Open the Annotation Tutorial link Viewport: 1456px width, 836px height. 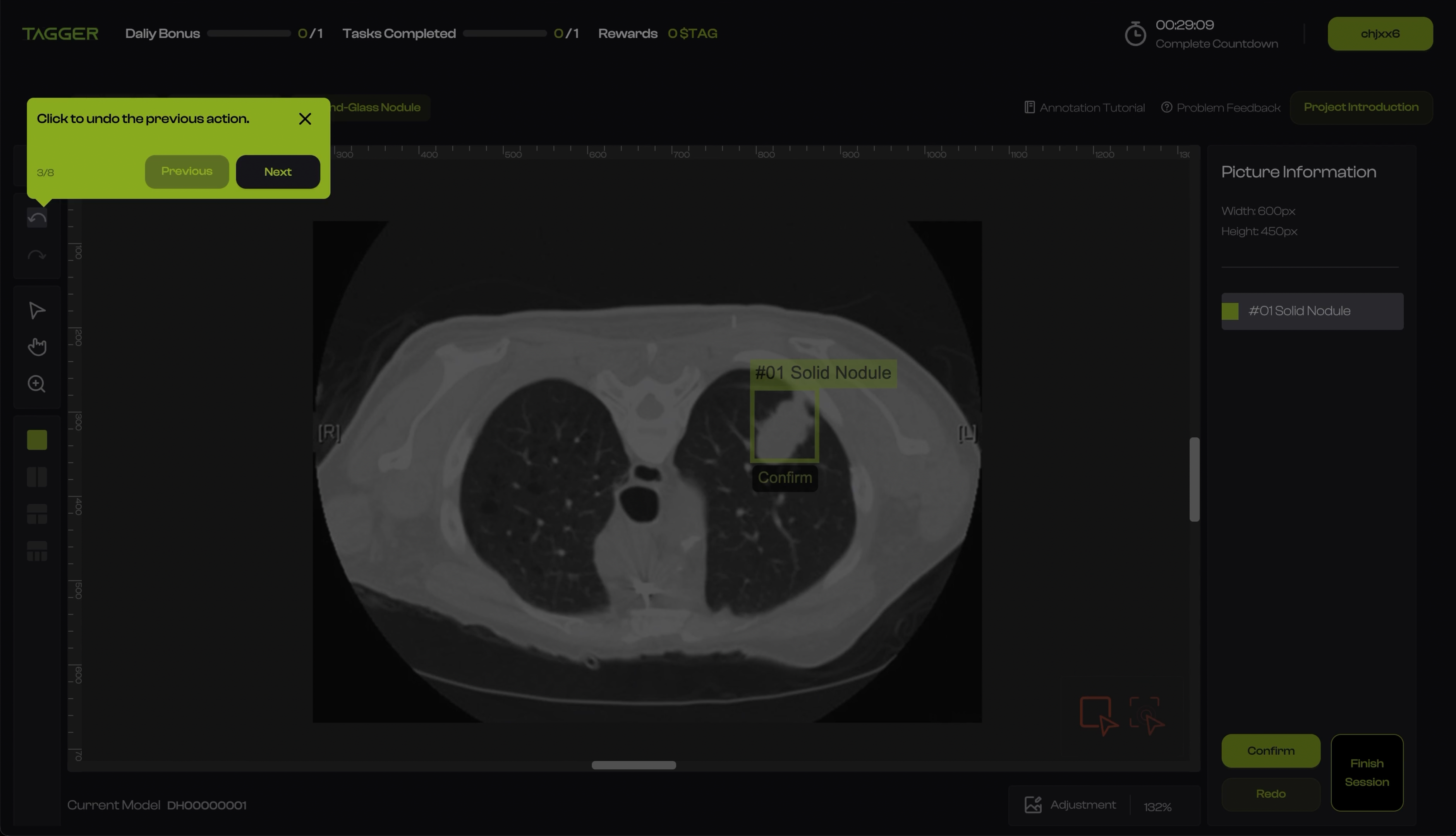pyautogui.click(x=1084, y=107)
